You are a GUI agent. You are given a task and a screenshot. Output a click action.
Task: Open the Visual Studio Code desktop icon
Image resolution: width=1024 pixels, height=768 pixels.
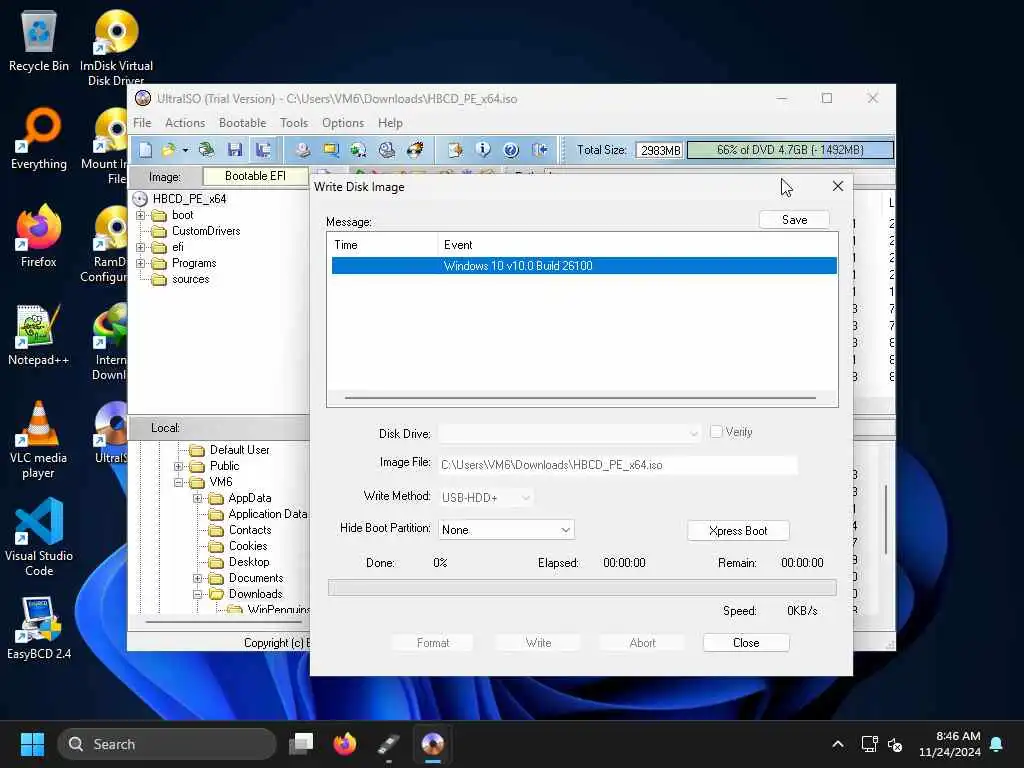tap(39, 537)
